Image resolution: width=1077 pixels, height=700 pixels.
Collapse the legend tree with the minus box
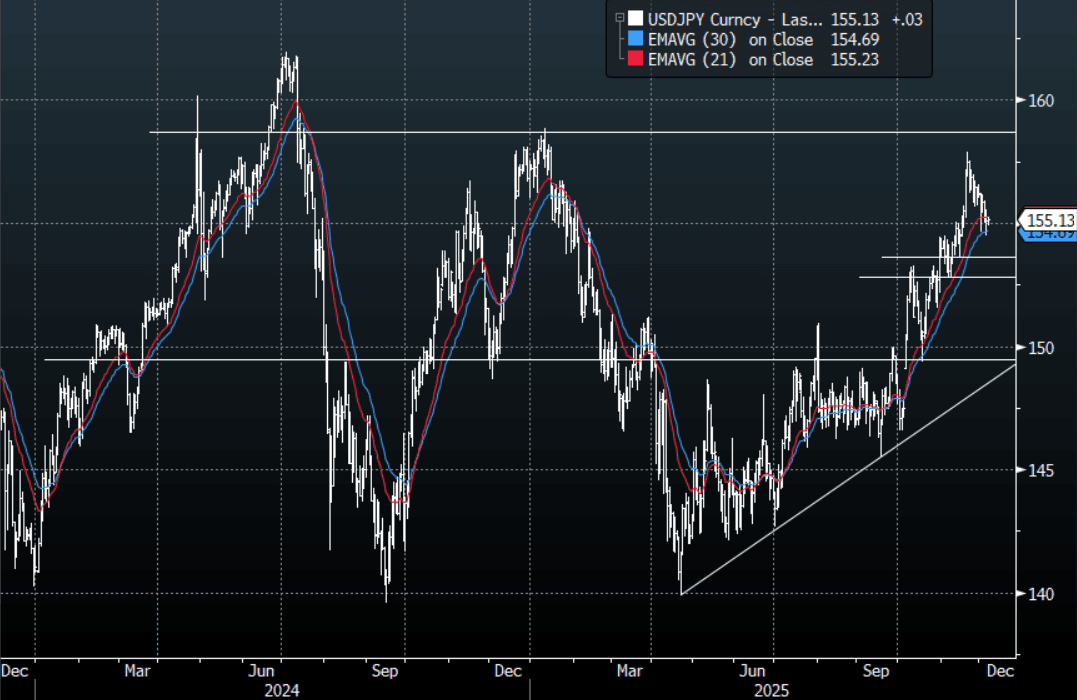(x=620, y=18)
